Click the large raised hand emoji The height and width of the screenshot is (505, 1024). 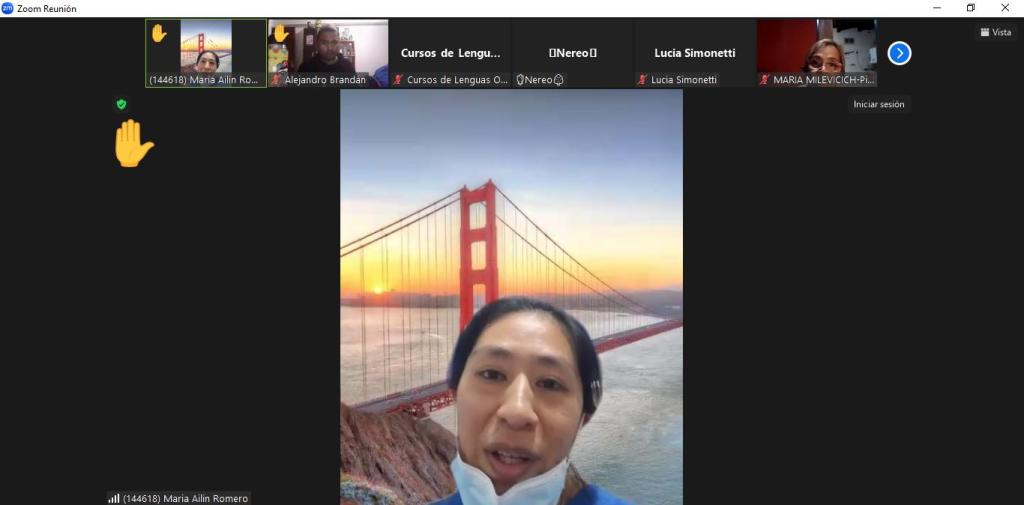[132, 144]
